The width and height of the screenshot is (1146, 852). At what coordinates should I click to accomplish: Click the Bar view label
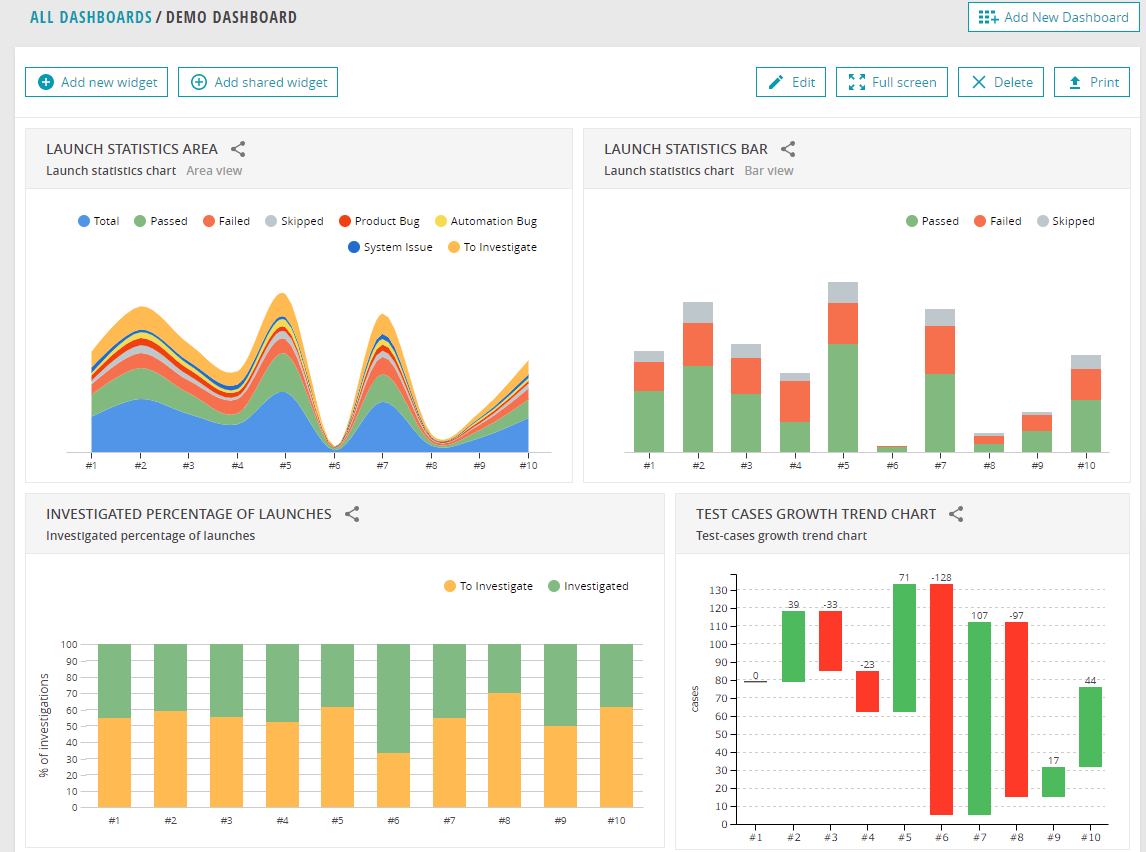[x=769, y=171]
